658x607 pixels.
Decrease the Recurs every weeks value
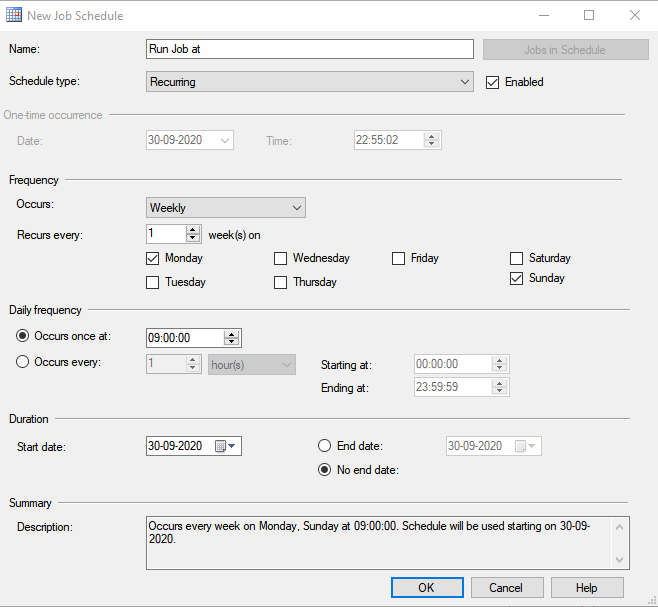click(193, 238)
